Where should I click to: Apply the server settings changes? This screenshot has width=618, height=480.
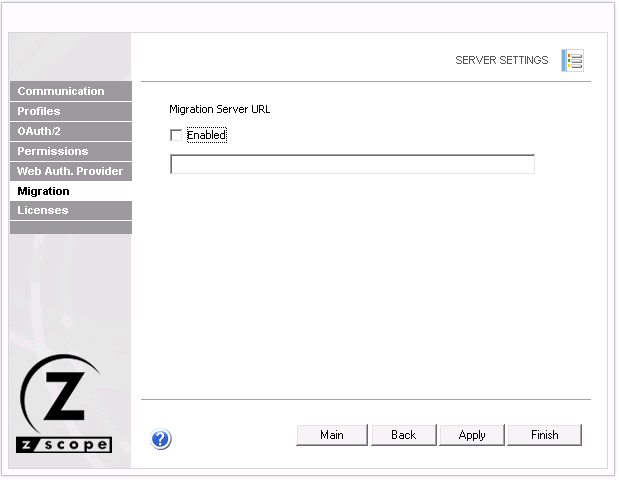[472, 435]
